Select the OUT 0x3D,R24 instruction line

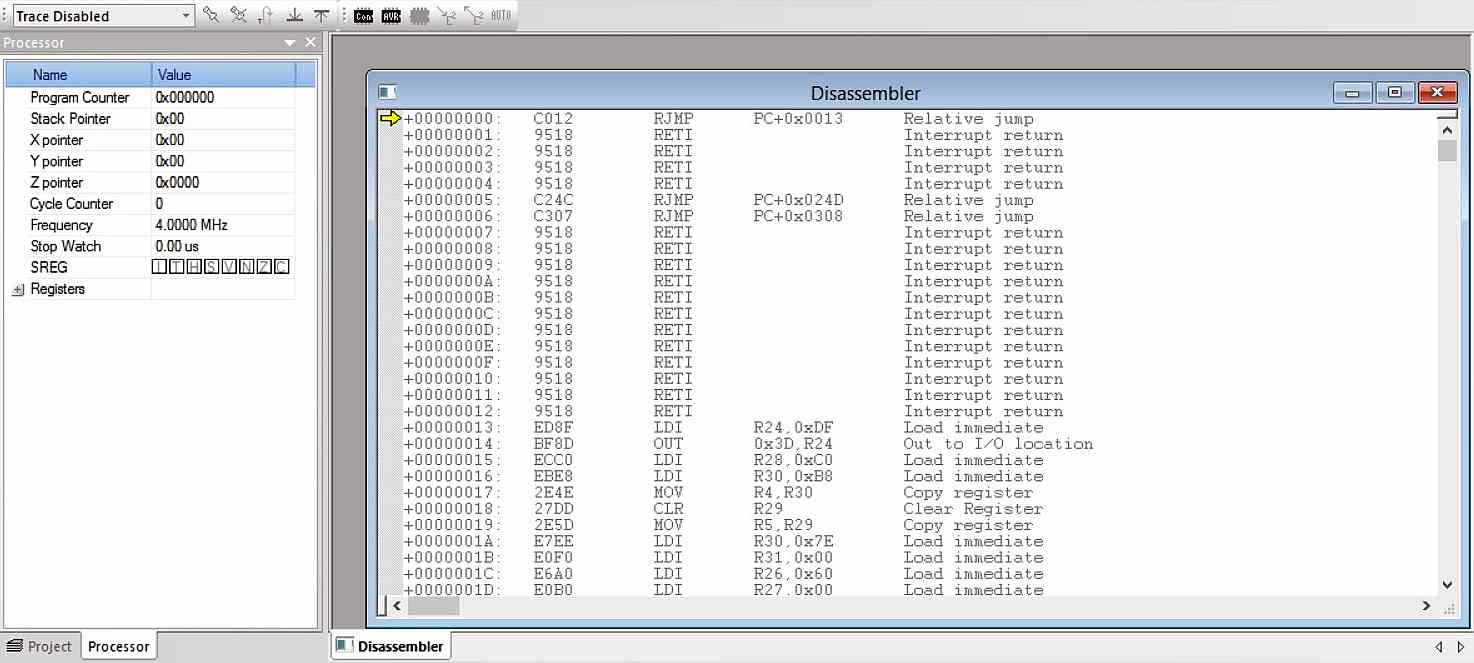(x=748, y=444)
